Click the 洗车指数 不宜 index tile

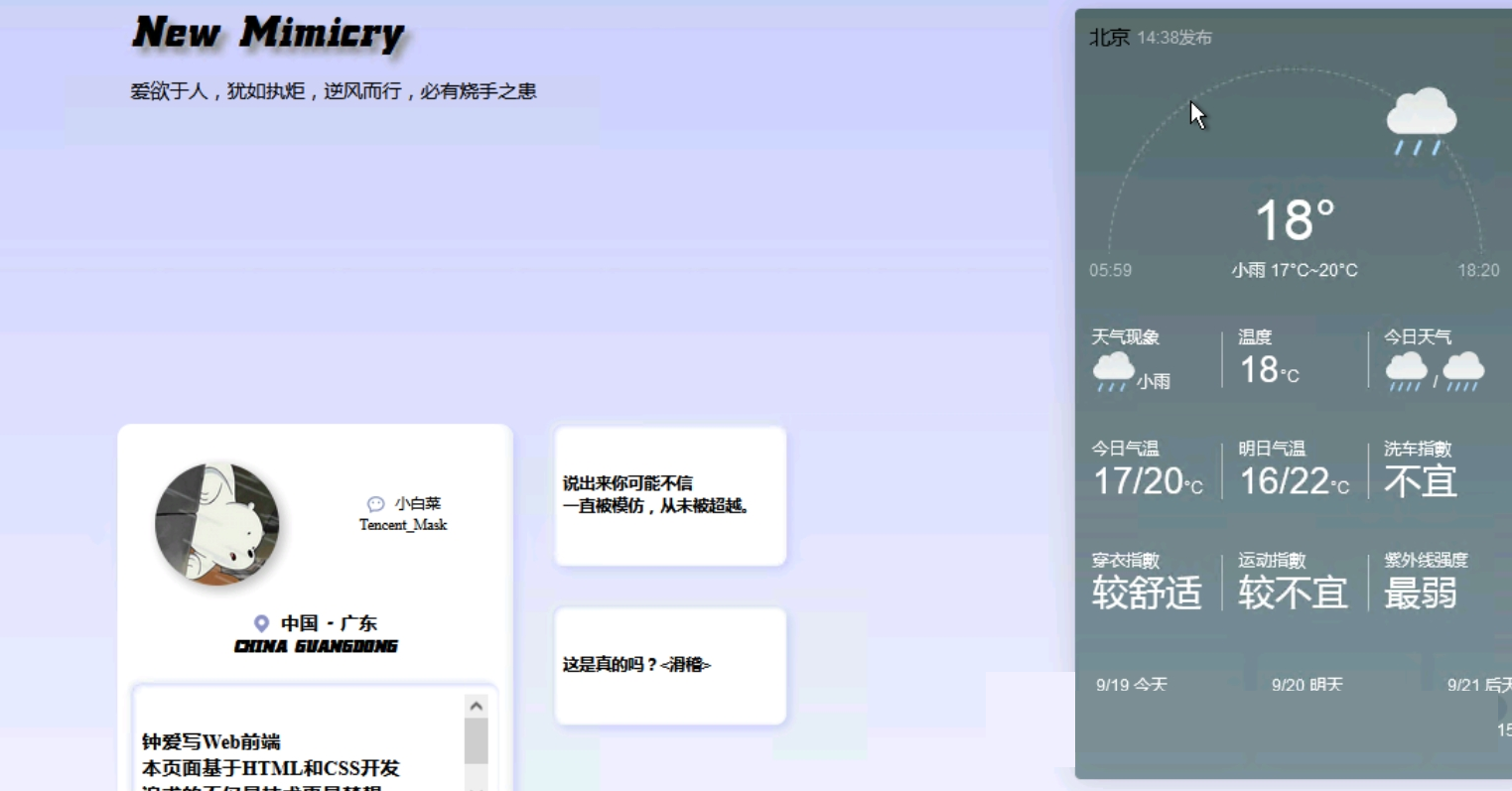pos(1421,470)
